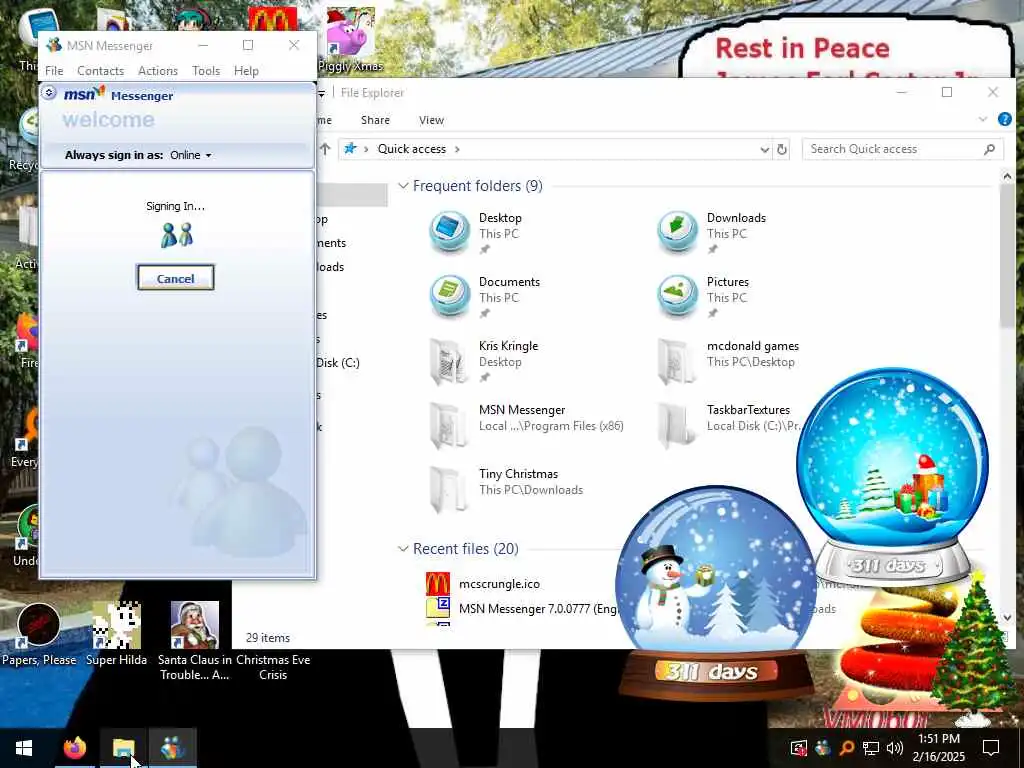1024x768 pixels.
Task: Cancel the MSN Messenger sign-in
Action: coord(175,278)
